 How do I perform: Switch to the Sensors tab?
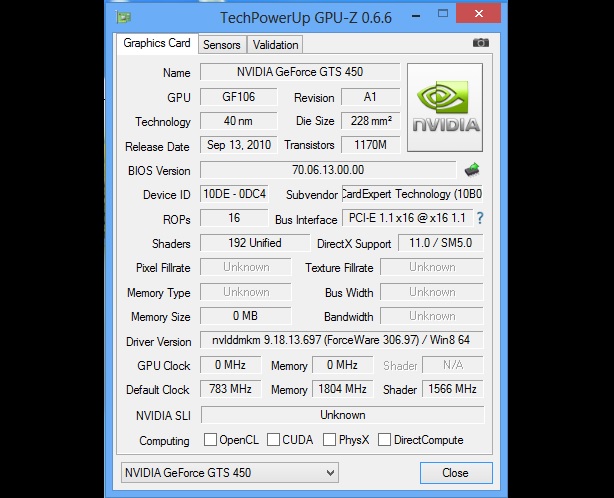click(222, 45)
